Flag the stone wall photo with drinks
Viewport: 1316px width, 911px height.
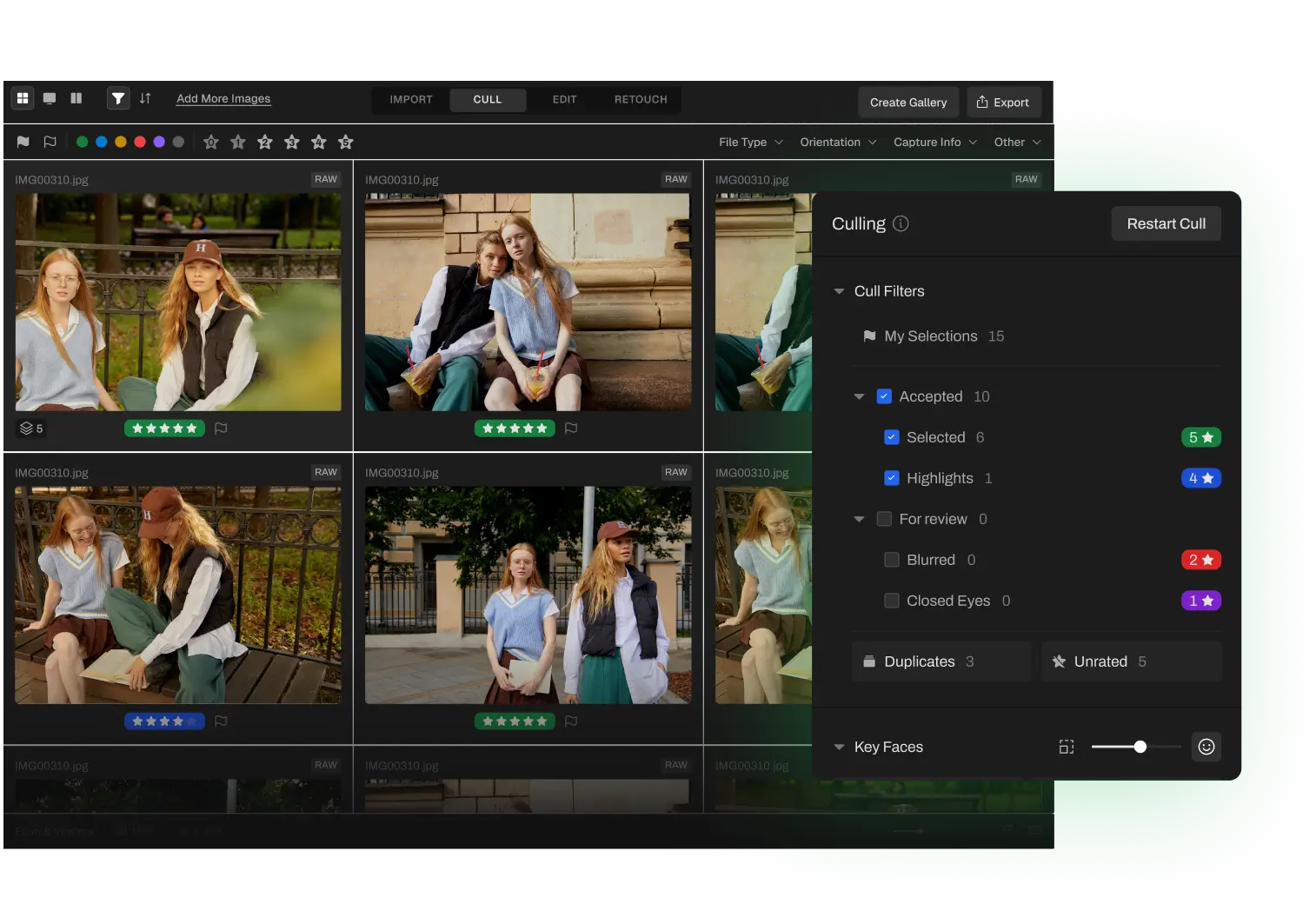click(x=571, y=429)
